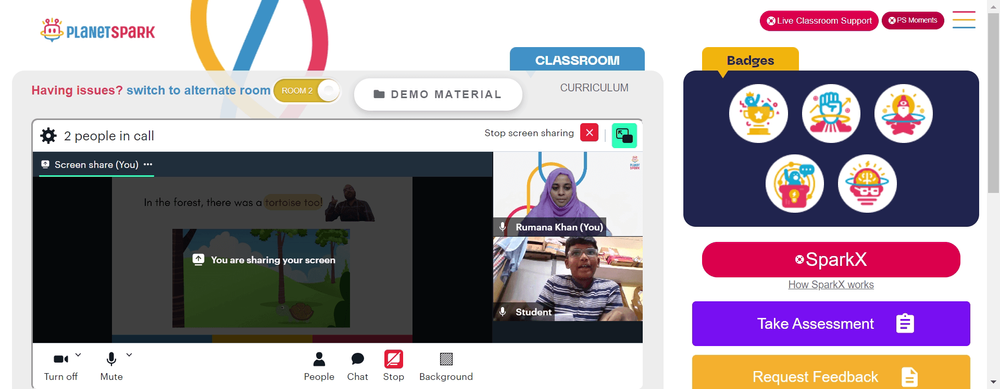Switch to the CLASSROOM tab
The height and width of the screenshot is (389, 1000).
click(577, 60)
